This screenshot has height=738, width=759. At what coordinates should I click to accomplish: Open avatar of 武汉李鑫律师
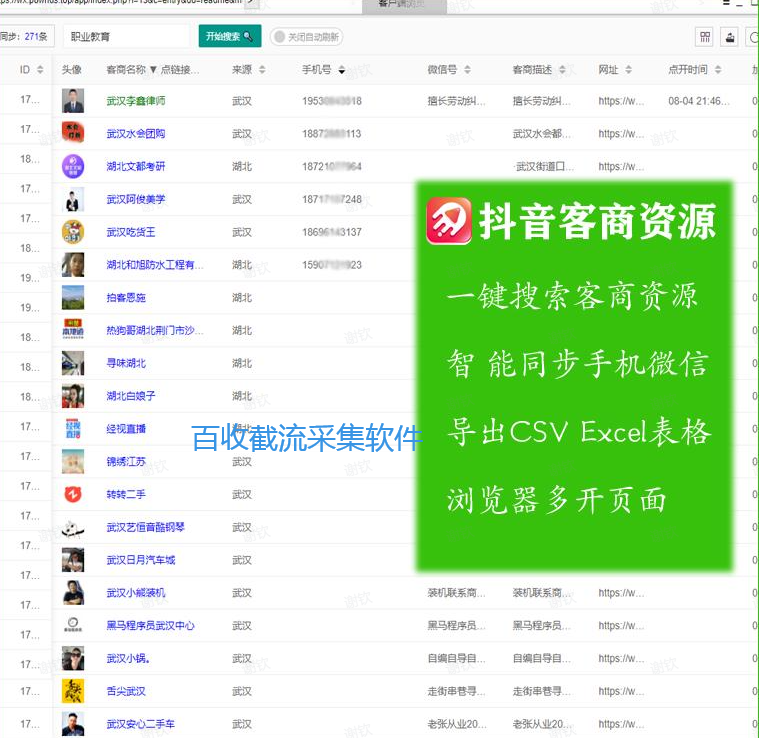pos(73,101)
